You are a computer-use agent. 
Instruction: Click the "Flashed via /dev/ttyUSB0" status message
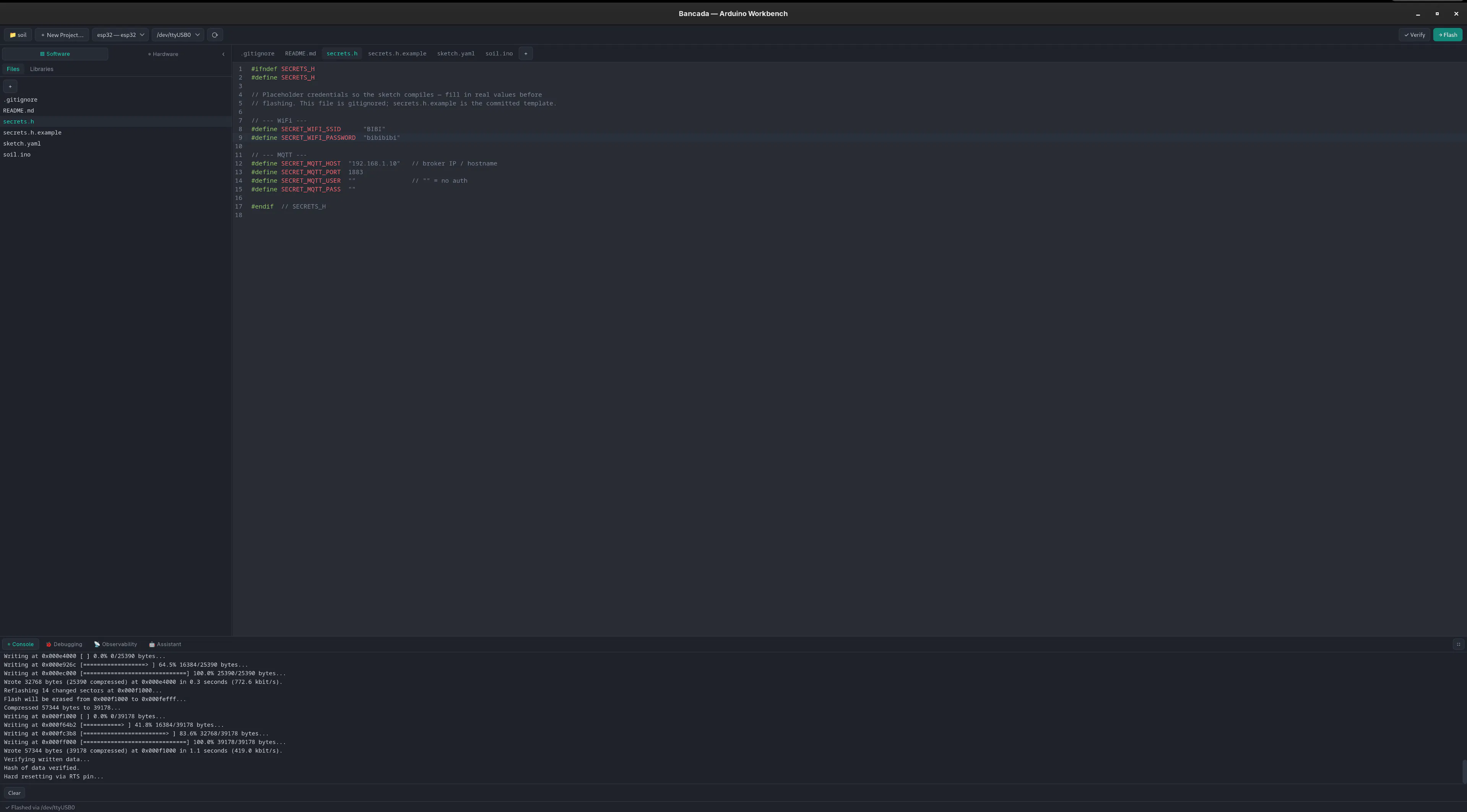pyautogui.click(x=40, y=807)
